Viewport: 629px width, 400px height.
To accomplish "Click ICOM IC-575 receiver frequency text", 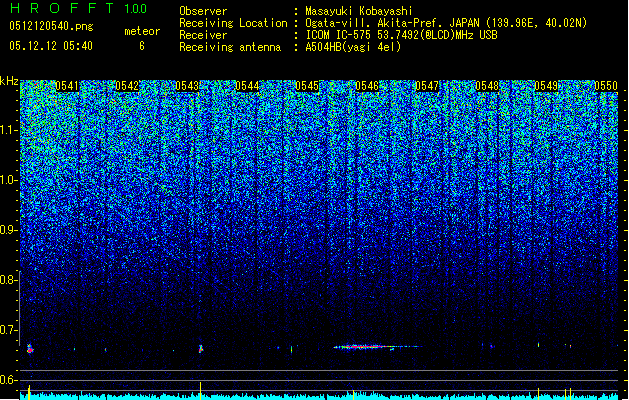I will coord(401,35).
